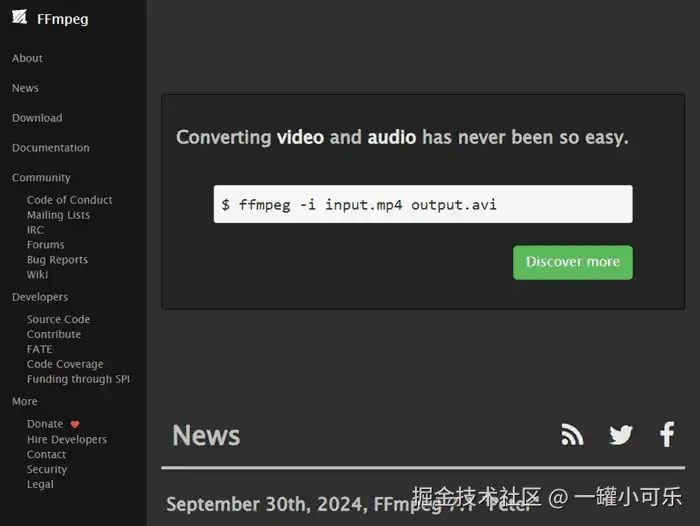Select Community in the sidebar
This screenshot has width=700, height=526.
[41, 178]
